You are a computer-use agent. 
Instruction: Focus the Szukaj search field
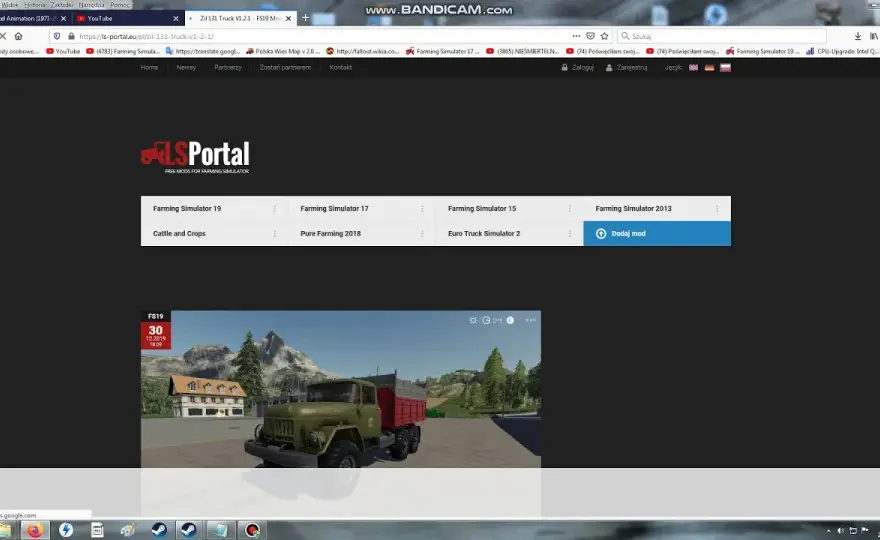point(722,36)
